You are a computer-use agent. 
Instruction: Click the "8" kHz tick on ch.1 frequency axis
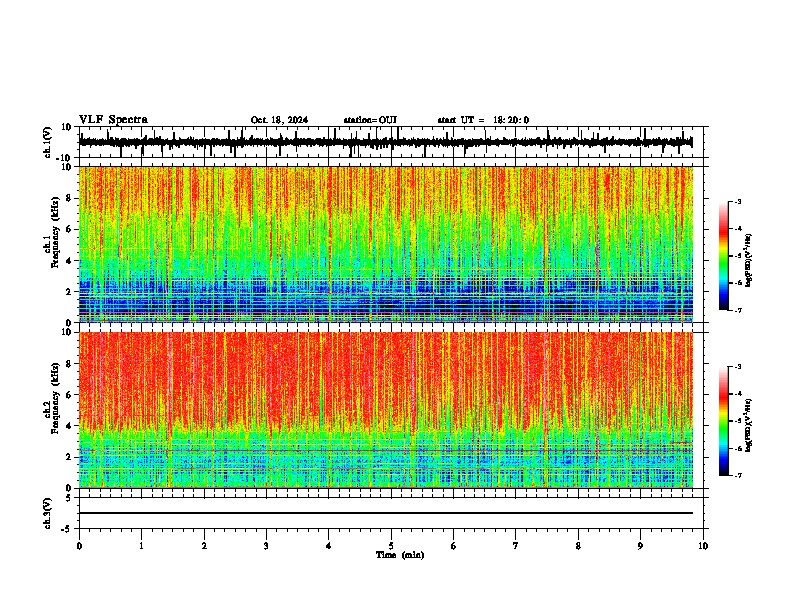point(69,198)
